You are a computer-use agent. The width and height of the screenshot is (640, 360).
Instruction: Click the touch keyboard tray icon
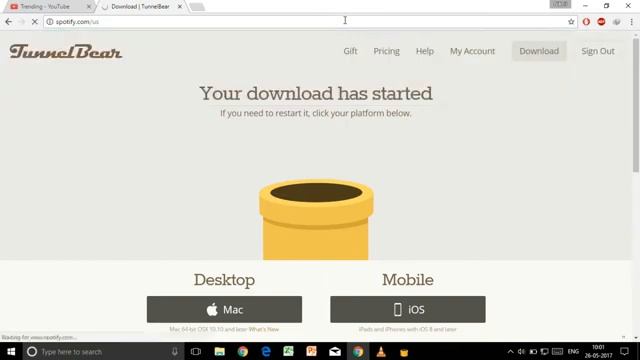(557, 351)
